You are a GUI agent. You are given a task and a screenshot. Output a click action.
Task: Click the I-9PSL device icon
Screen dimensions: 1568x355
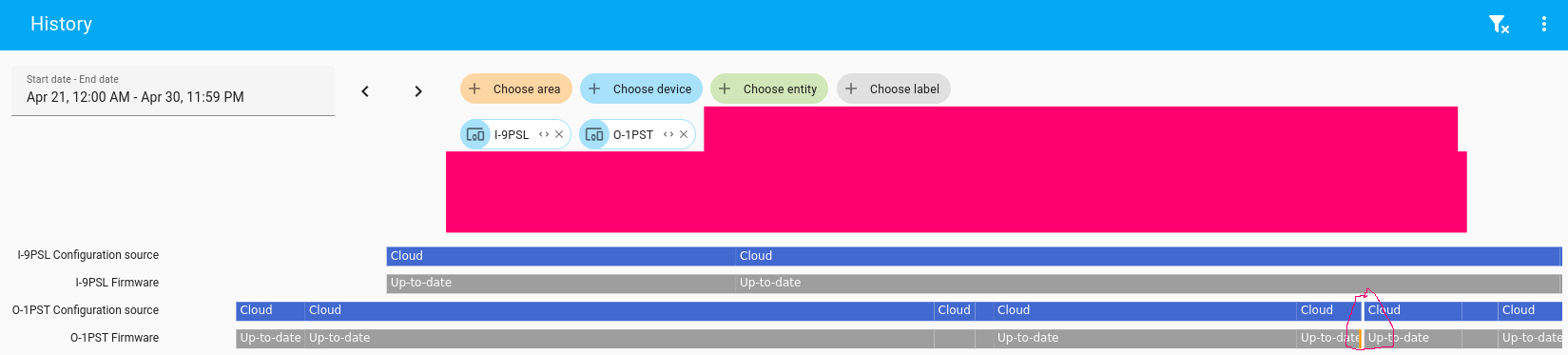(475, 134)
